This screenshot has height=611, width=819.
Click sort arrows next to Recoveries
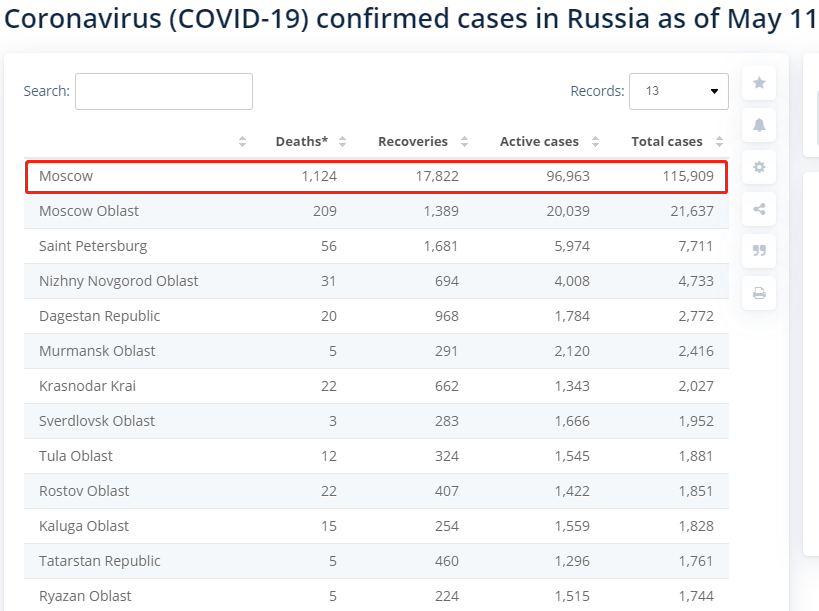point(465,142)
